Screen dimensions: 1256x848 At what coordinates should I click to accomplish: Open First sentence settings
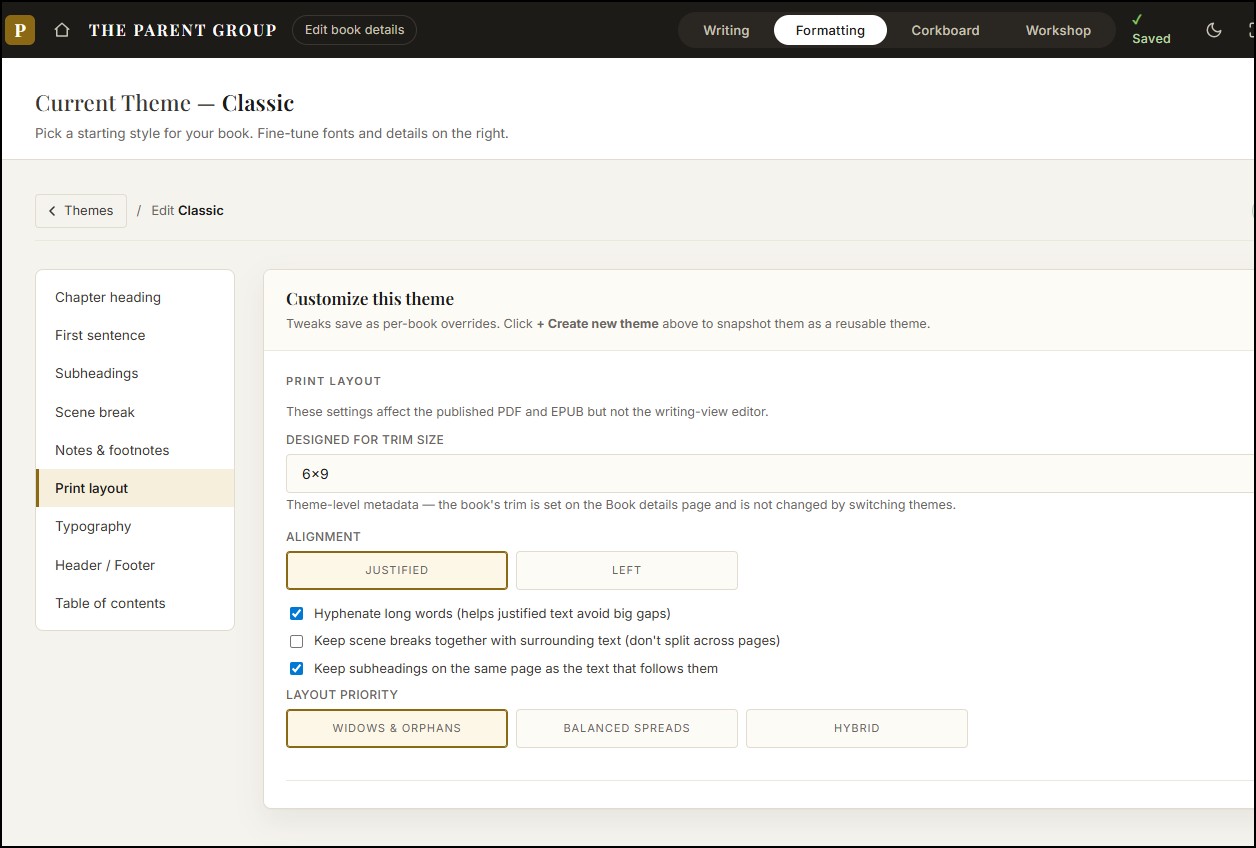[135, 335]
